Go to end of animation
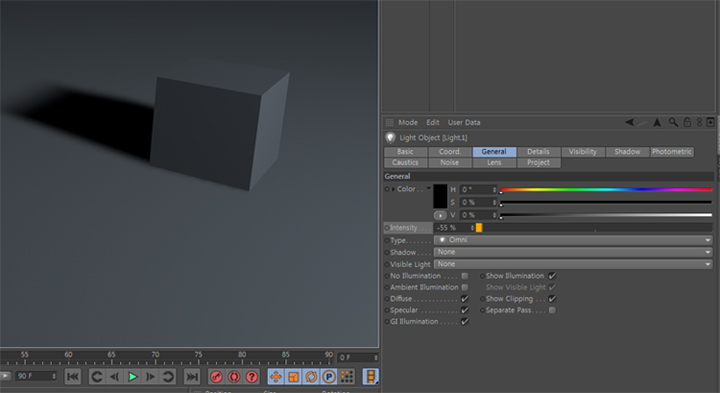This screenshot has width=720, height=393. click(x=191, y=377)
